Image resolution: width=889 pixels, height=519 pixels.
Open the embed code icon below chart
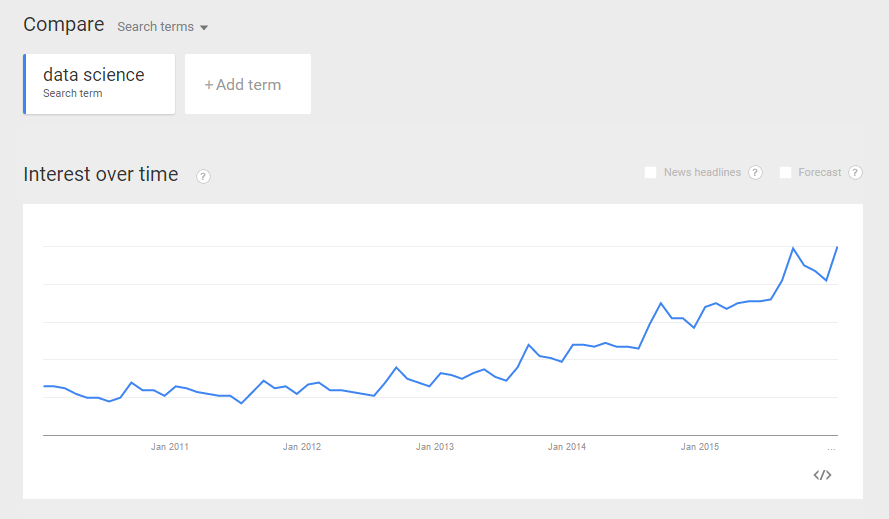pyautogui.click(x=822, y=475)
